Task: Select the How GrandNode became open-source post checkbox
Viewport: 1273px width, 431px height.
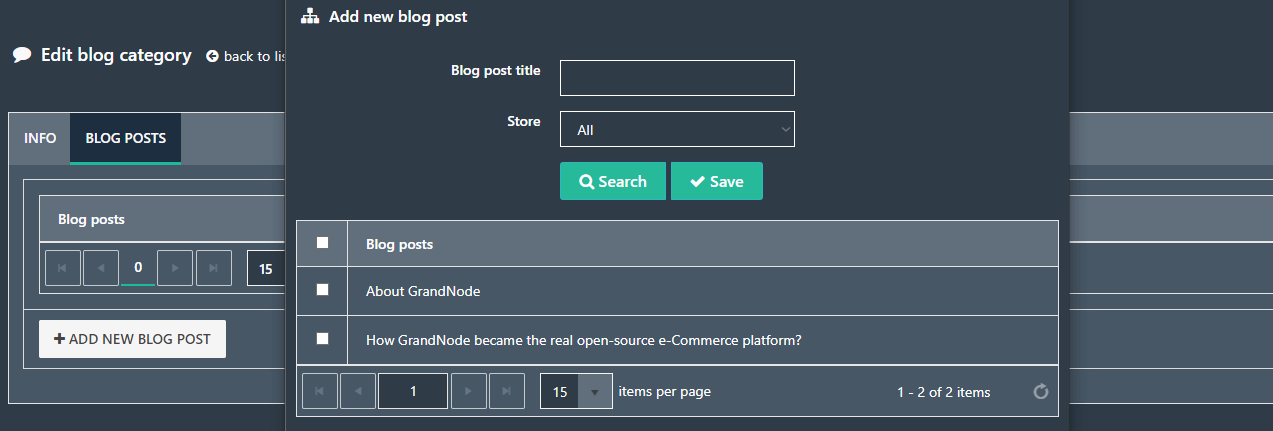Action: click(322, 339)
